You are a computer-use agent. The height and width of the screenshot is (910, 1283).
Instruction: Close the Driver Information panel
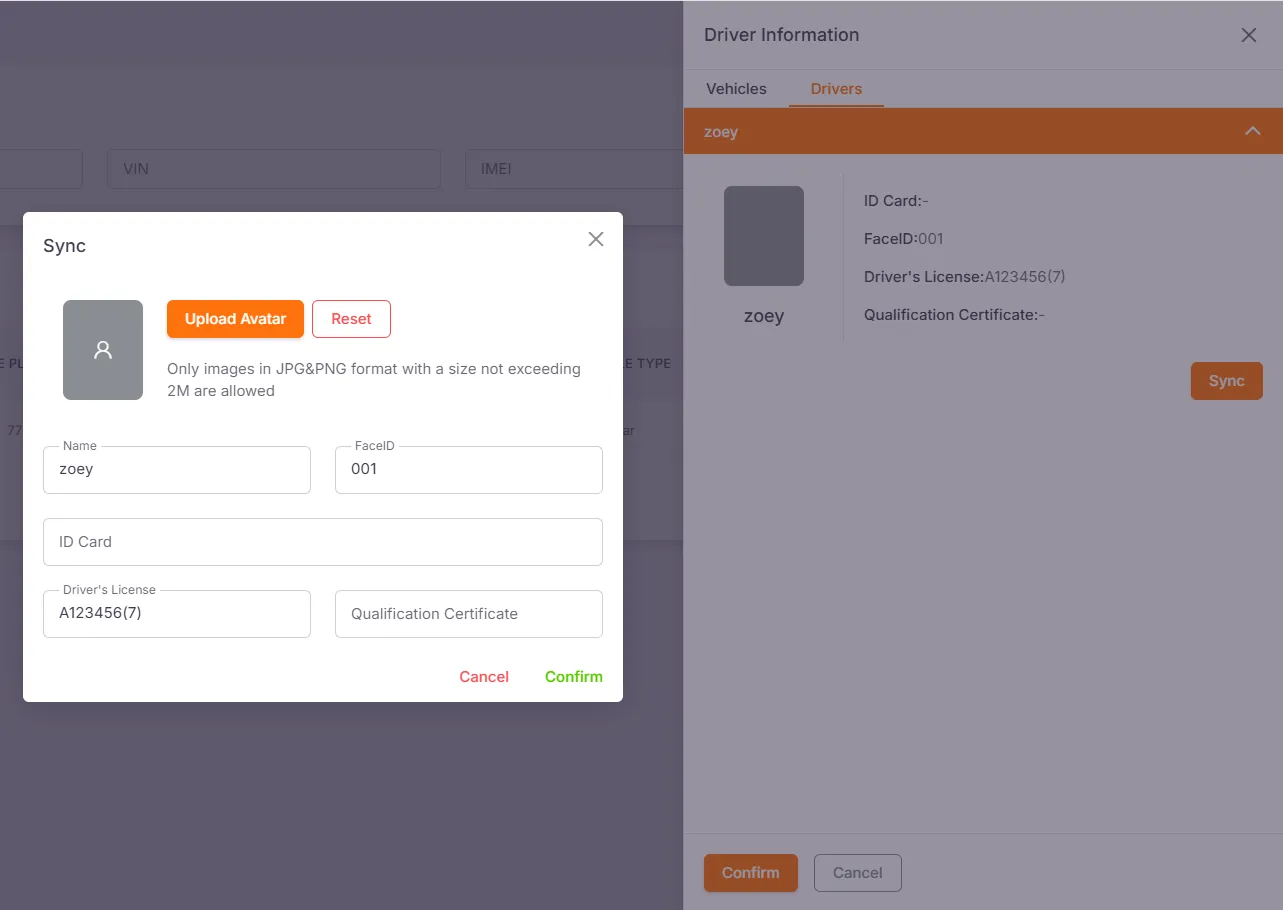1248,35
